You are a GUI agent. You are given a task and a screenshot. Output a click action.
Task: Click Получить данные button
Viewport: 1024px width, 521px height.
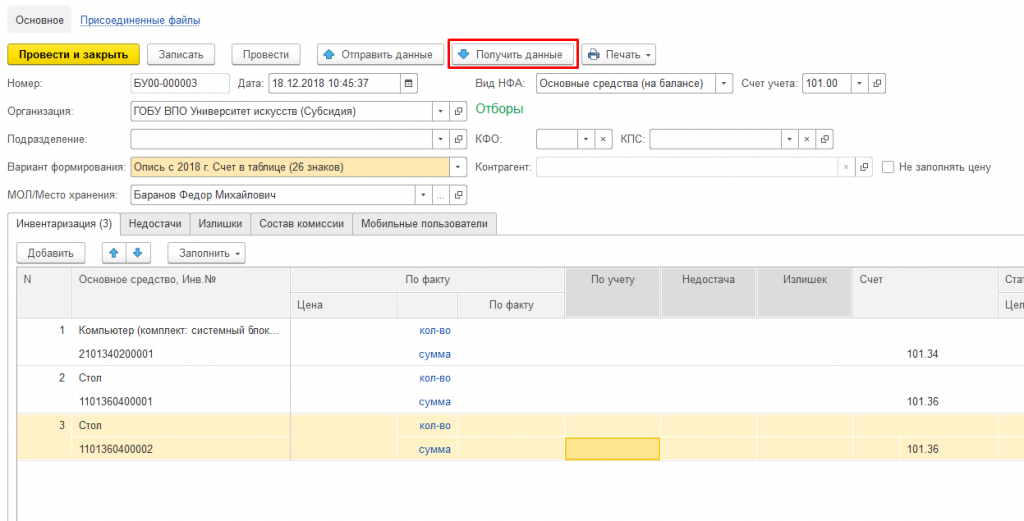coord(513,55)
